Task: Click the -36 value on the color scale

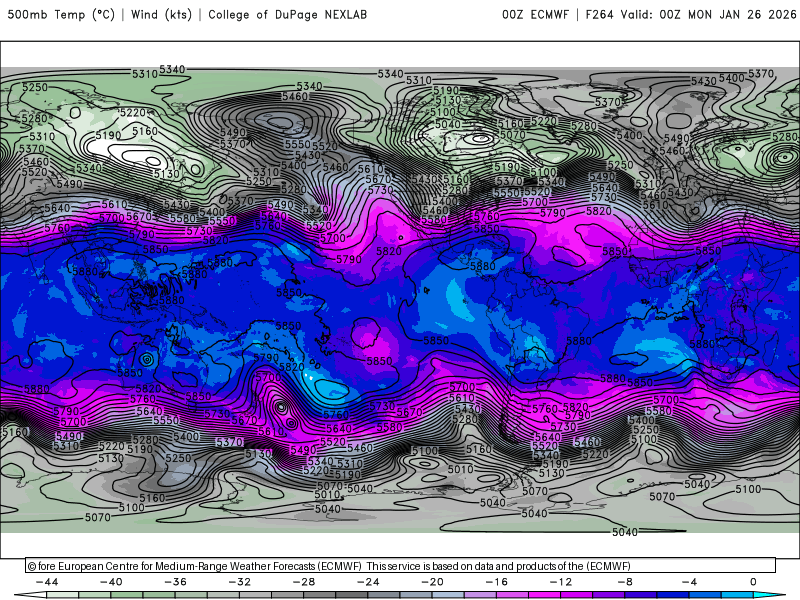Action: [176, 582]
